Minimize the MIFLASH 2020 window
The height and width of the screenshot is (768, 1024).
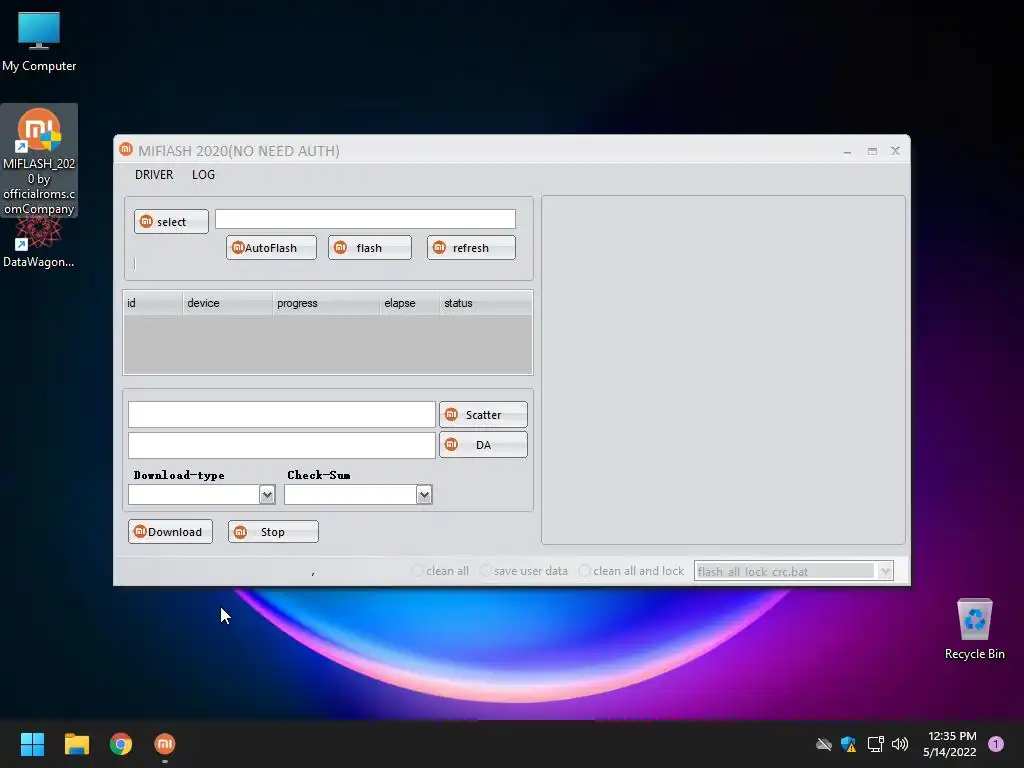pyautogui.click(x=847, y=151)
